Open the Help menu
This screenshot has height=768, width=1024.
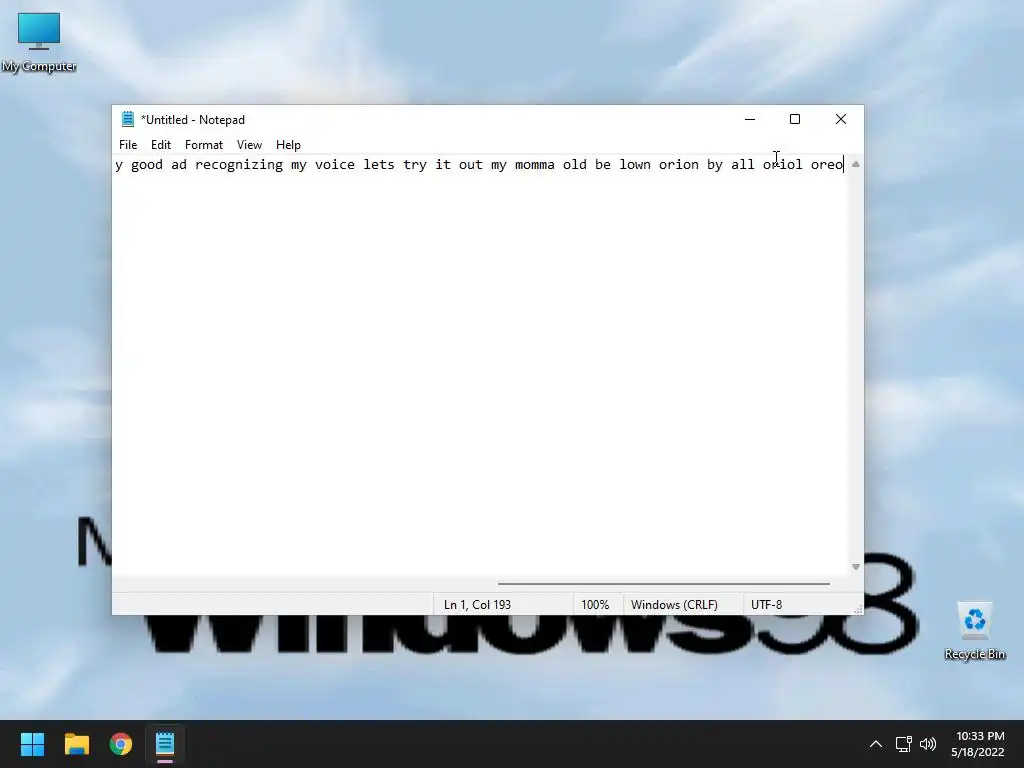[288, 145]
